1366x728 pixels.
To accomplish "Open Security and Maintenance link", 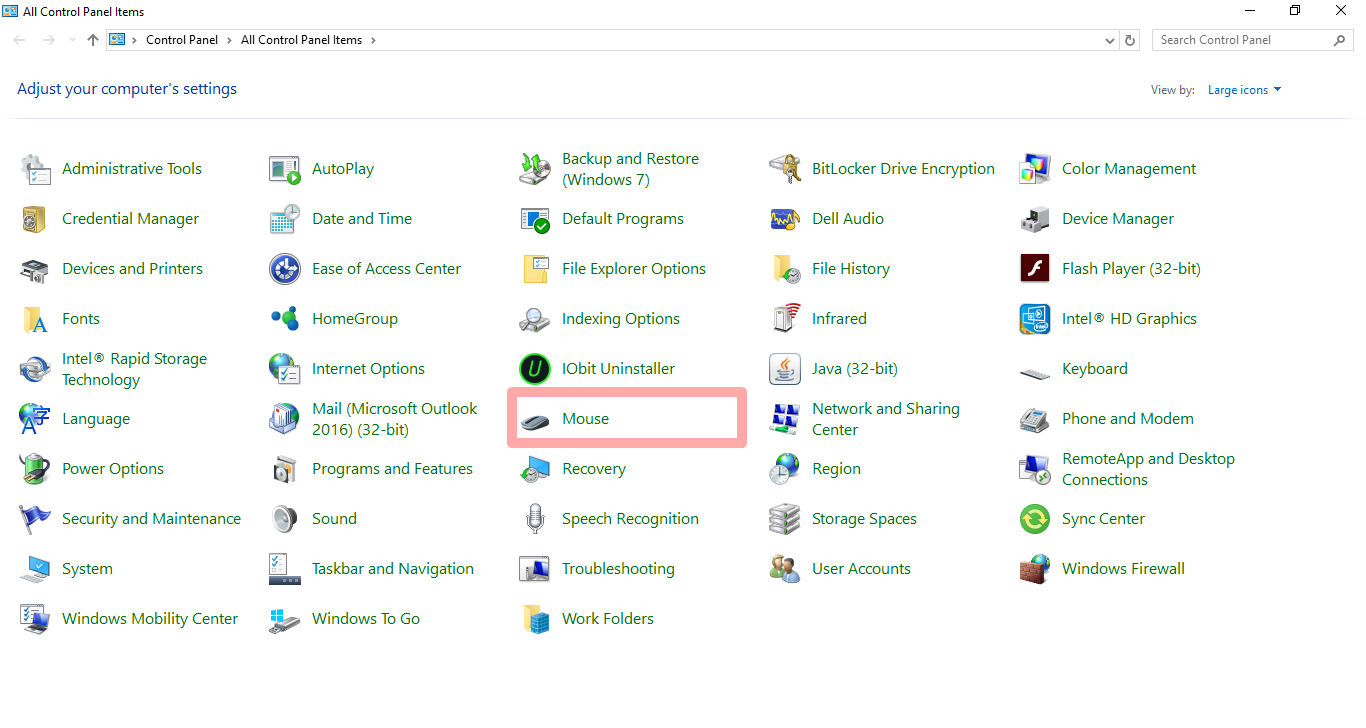I will (x=151, y=519).
